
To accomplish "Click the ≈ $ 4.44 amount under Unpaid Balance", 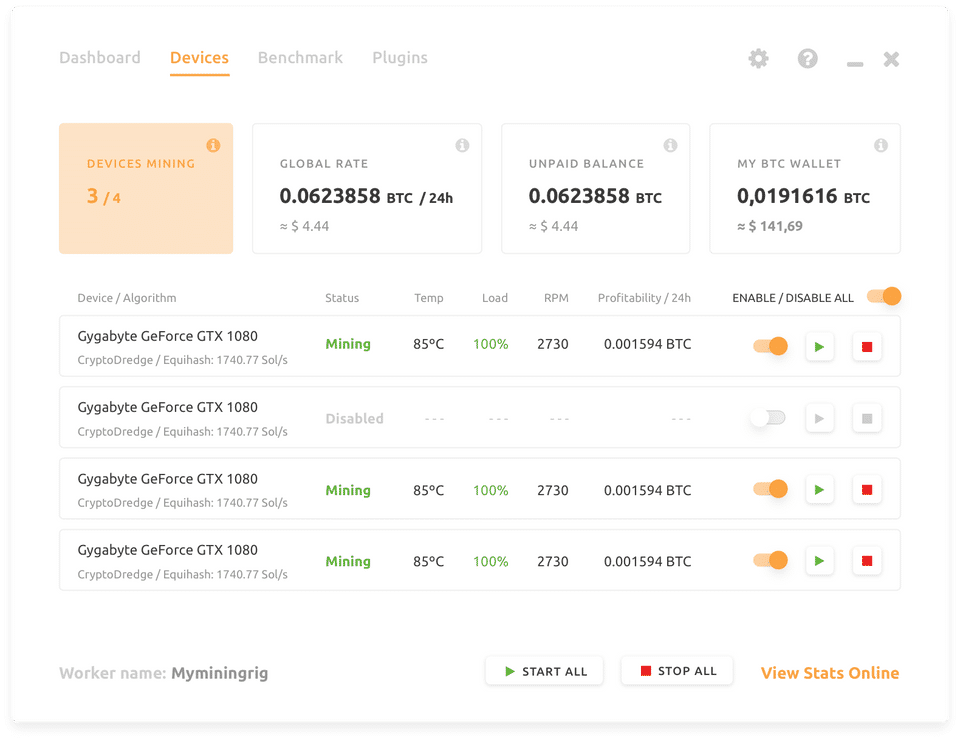I will click(553, 226).
